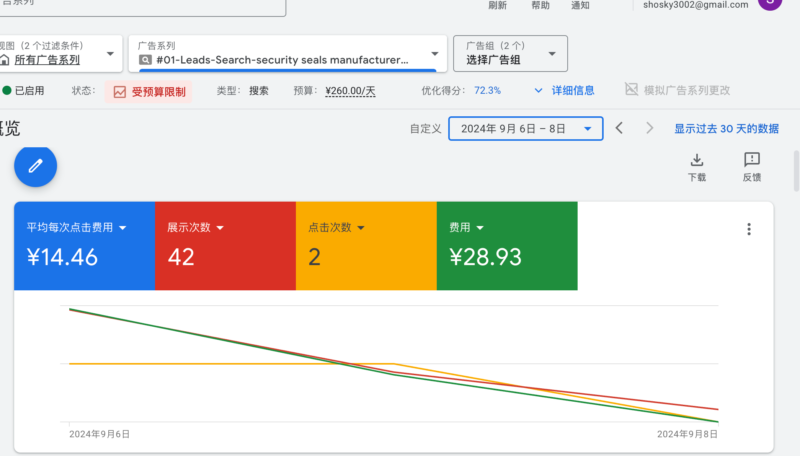Click 受预算限制 status badge

click(x=148, y=92)
